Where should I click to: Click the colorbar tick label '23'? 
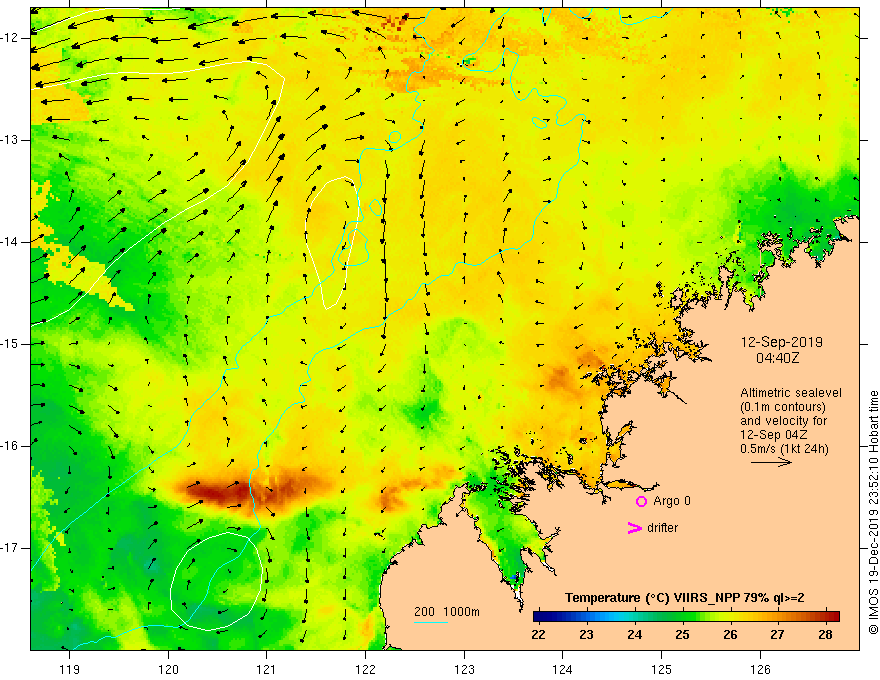pyautogui.click(x=586, y=635)
